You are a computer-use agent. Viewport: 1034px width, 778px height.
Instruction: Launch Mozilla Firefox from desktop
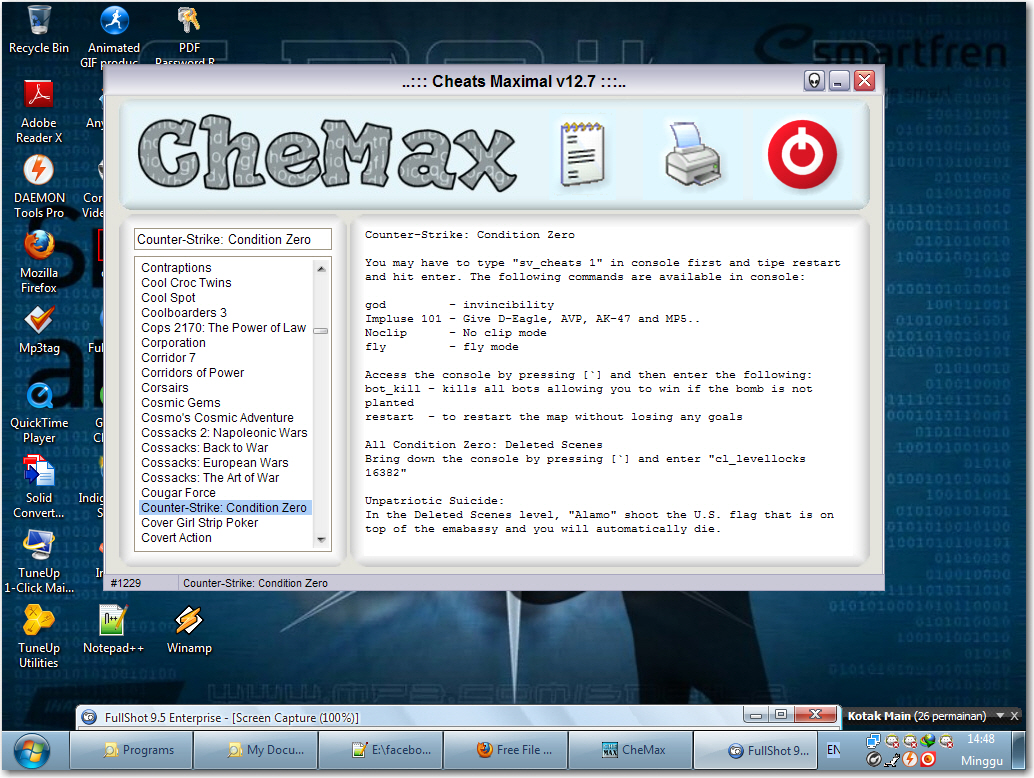pos(39,261)
